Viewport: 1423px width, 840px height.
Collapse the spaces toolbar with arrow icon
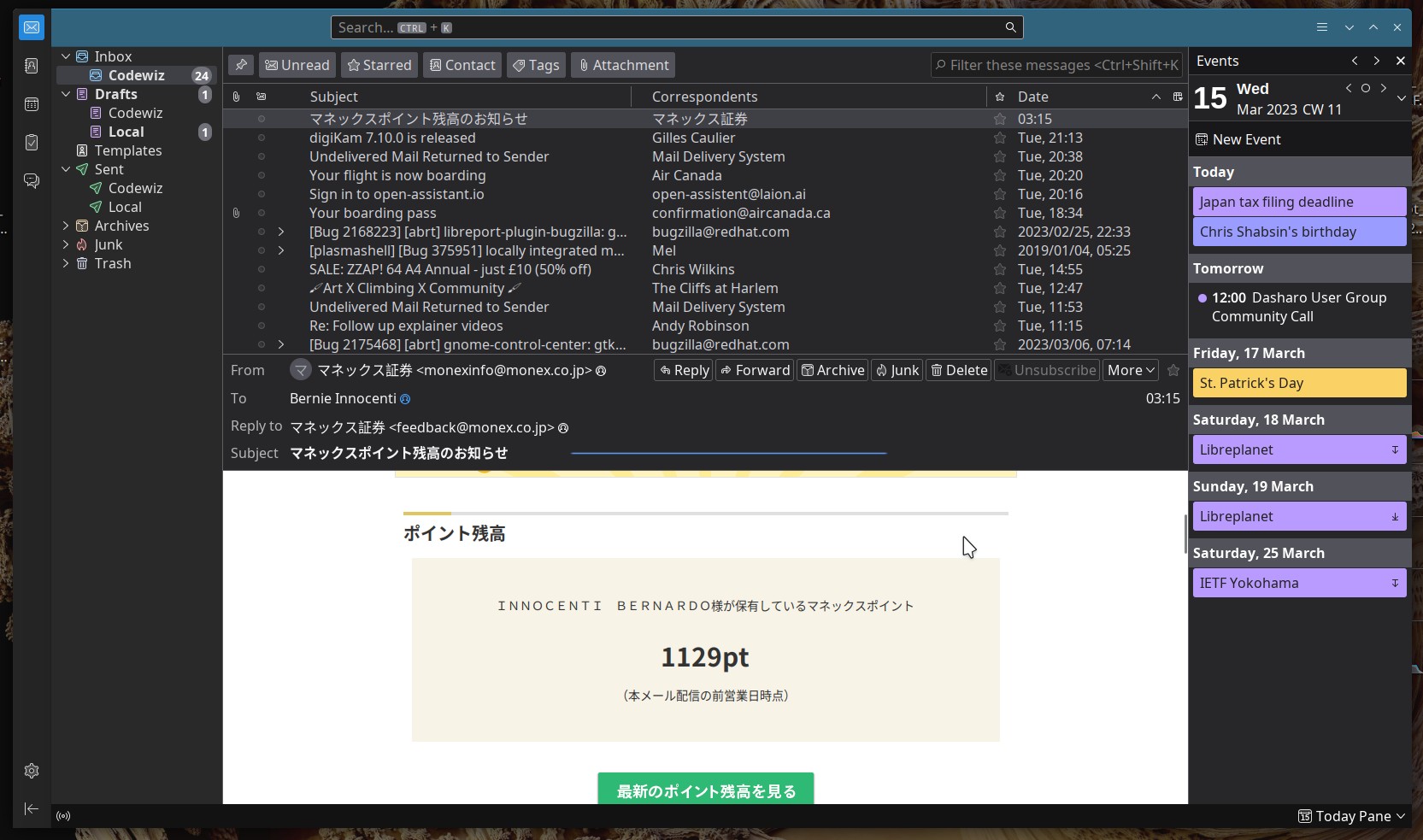click(x=32, y=808)
